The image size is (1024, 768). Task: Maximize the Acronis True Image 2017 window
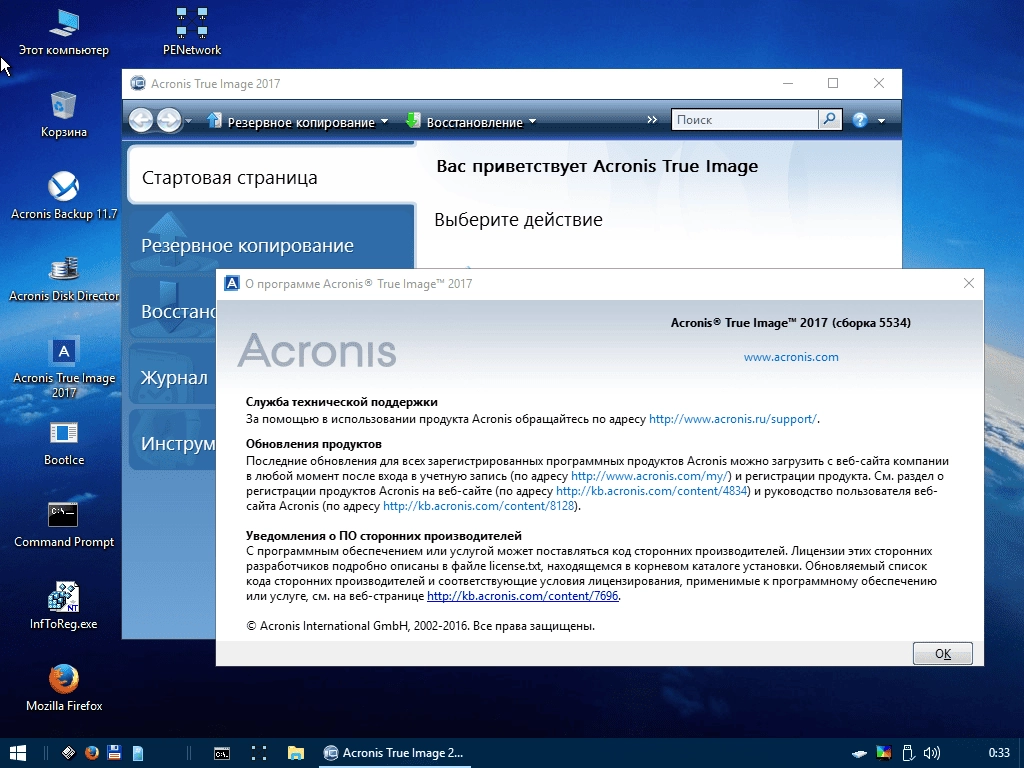point(833,83)
